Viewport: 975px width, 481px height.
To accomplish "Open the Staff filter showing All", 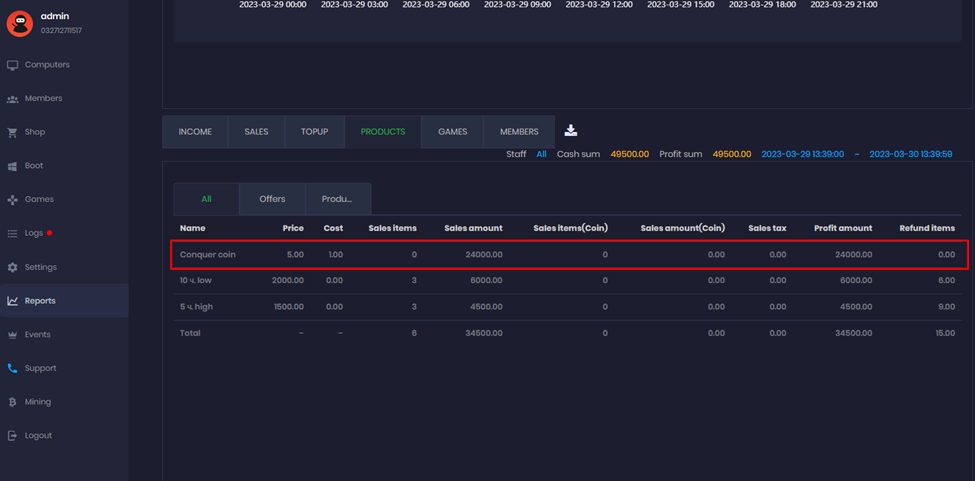I will point(541,155).
